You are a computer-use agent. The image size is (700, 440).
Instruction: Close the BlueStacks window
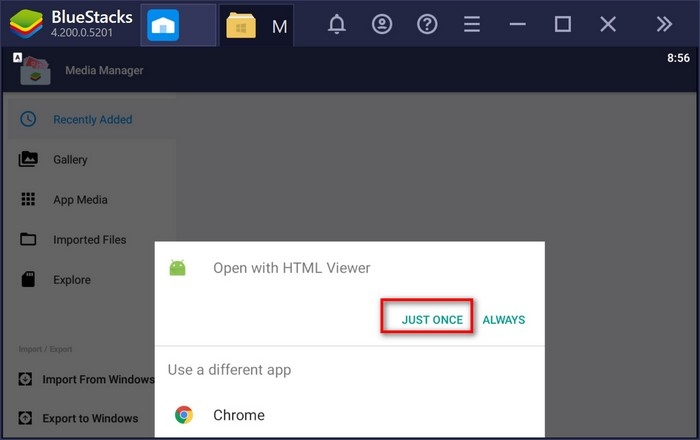(x=608, y=24)
